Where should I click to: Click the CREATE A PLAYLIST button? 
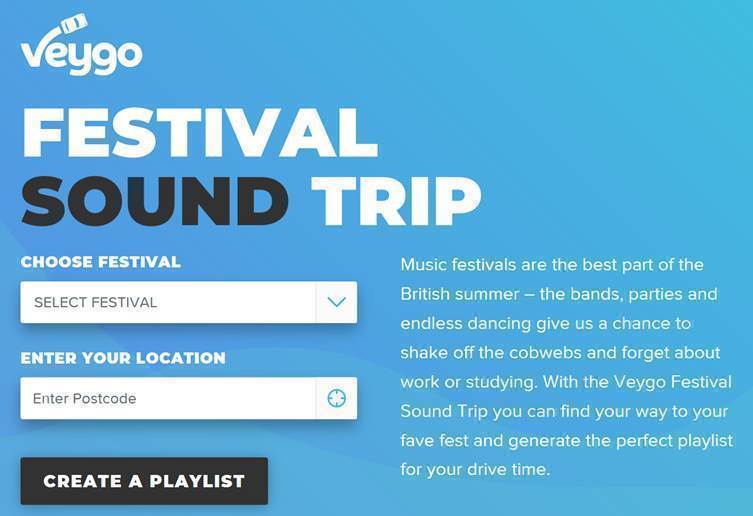click(144, 481)
